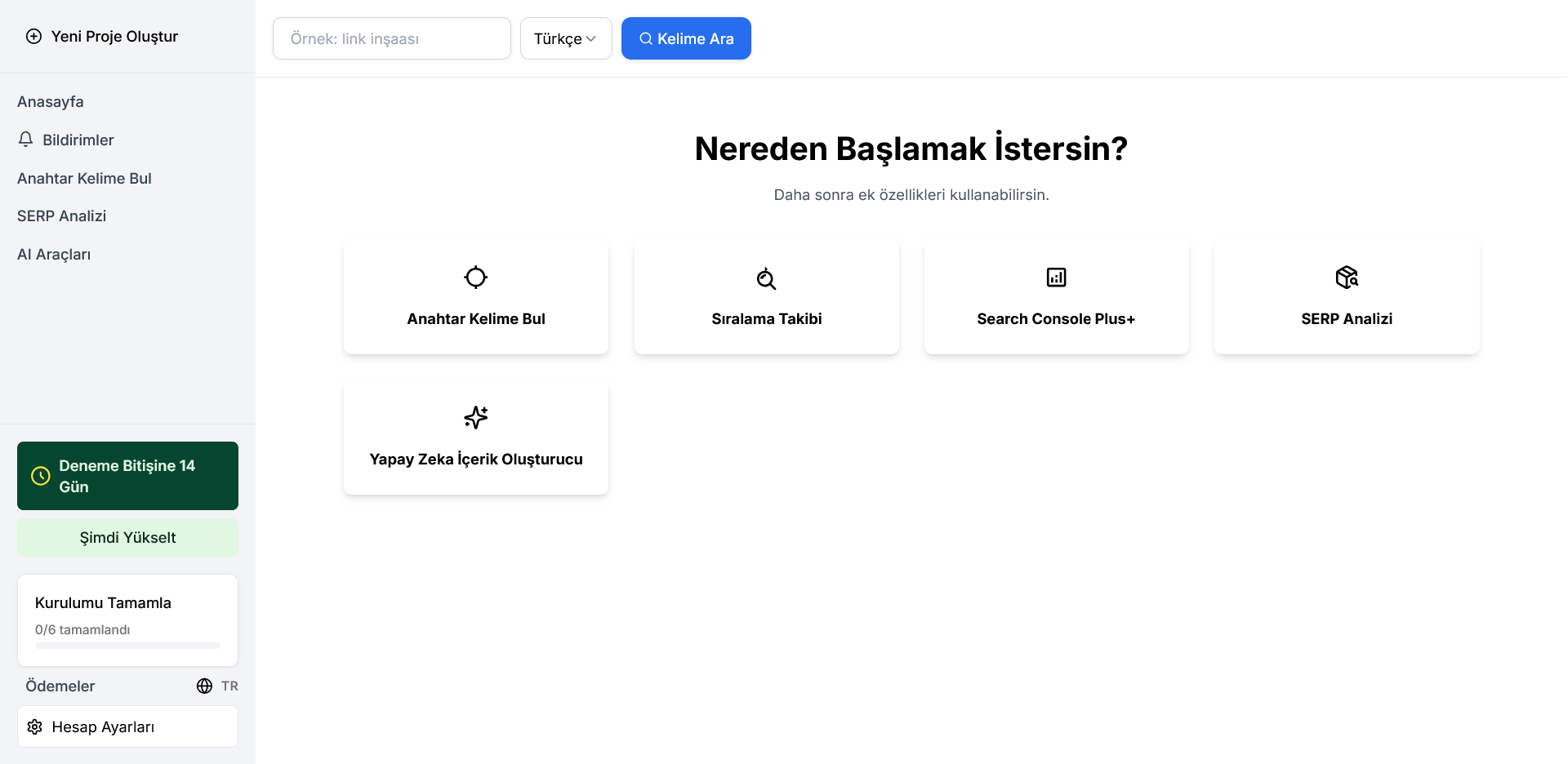This screenshot has width=1568, height=764.
Task: Click the chart icon on Search Console Plus+ card
Action: click(1056, 277)
